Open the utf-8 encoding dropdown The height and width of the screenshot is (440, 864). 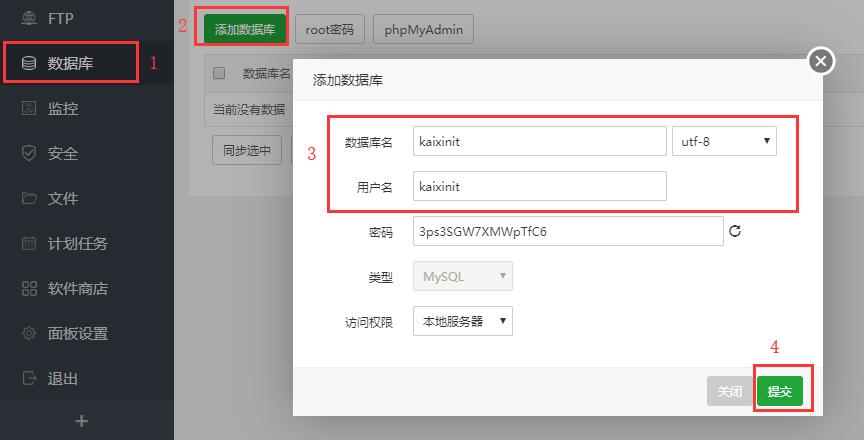(x=724, y=141)
